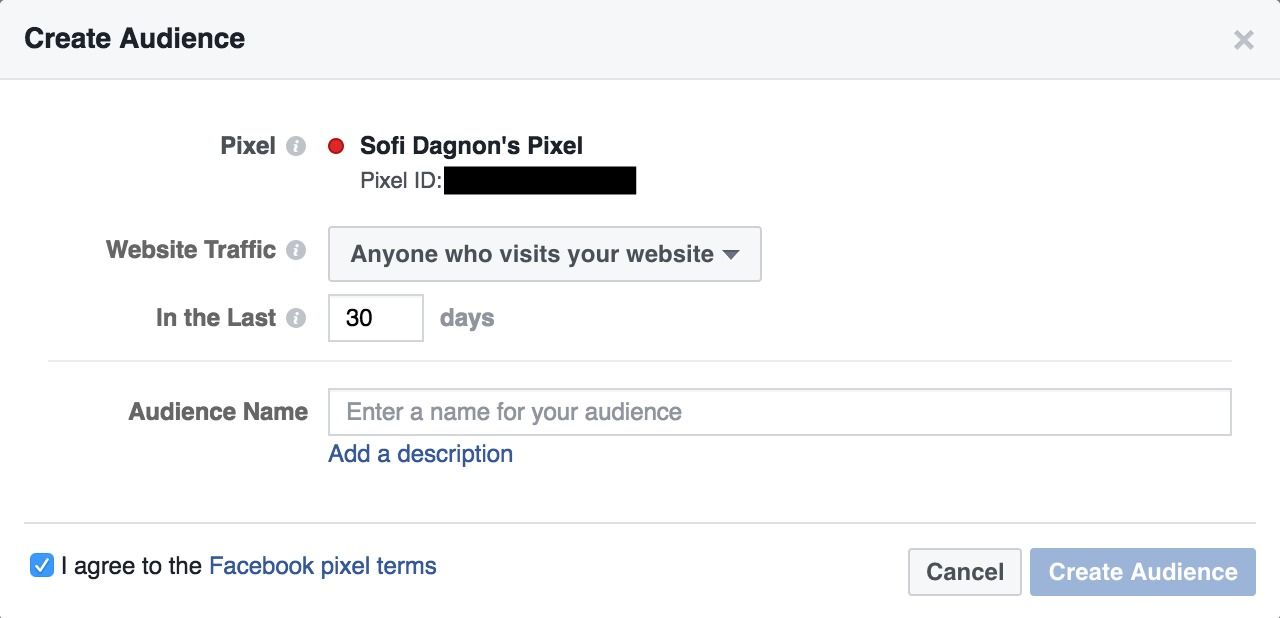Close the Create Audience dialog with X
Viewport: 1280px width, 618px height.
tap(1243, 40)
